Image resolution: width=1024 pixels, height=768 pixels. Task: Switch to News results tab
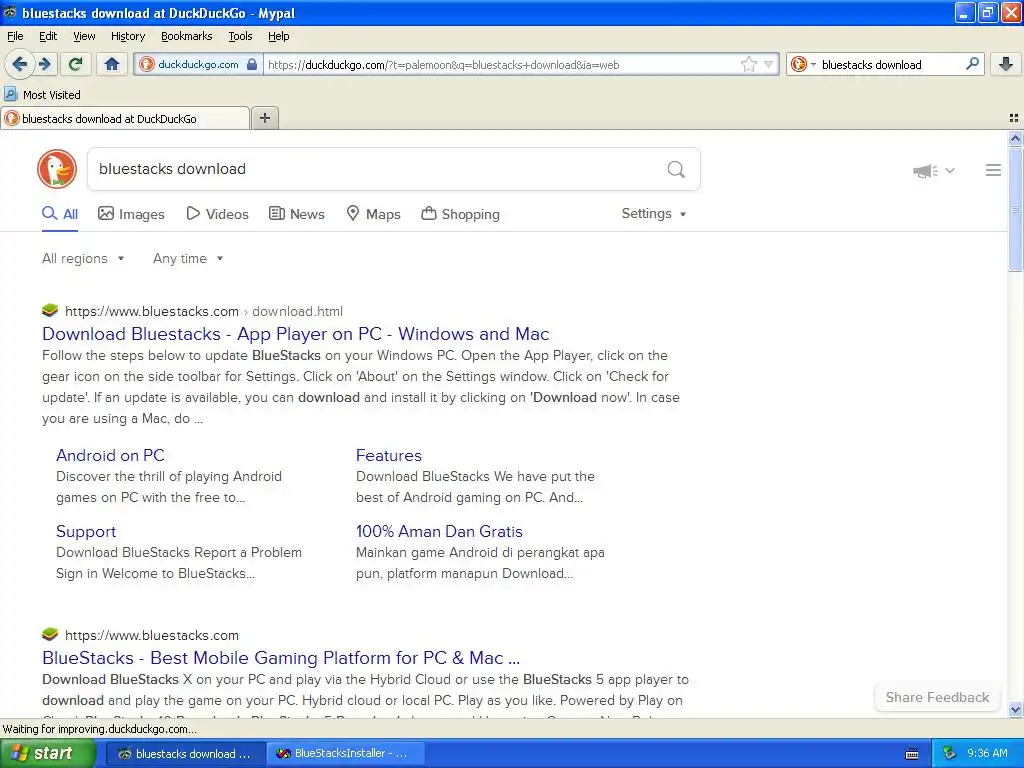tap(297, 214)
